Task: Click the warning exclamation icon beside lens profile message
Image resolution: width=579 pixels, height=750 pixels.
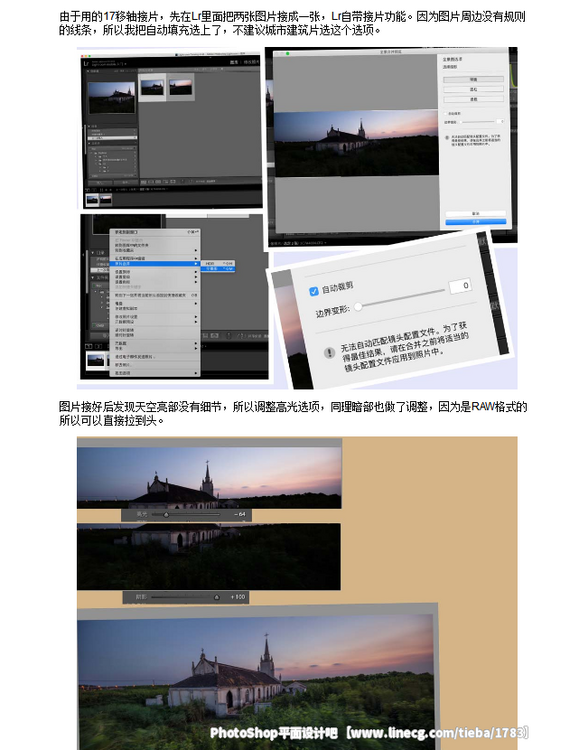Action: point(329,353)
